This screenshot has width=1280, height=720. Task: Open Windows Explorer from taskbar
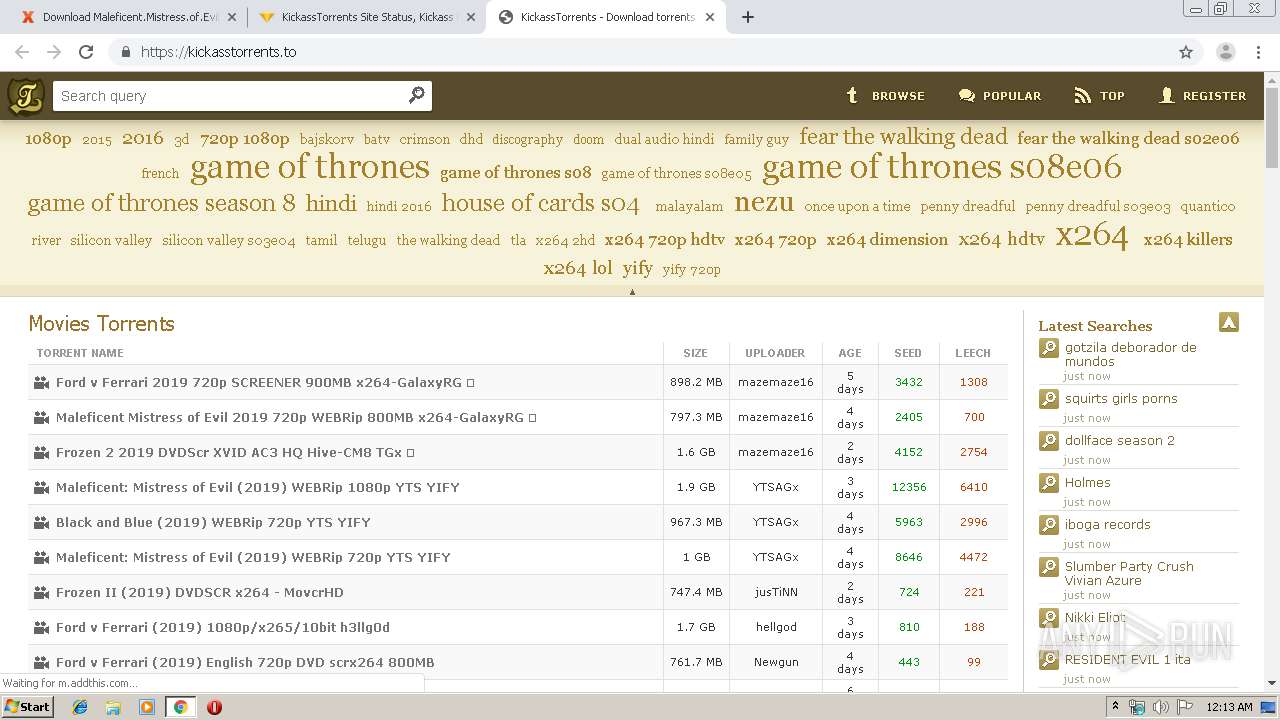point(113,707)
